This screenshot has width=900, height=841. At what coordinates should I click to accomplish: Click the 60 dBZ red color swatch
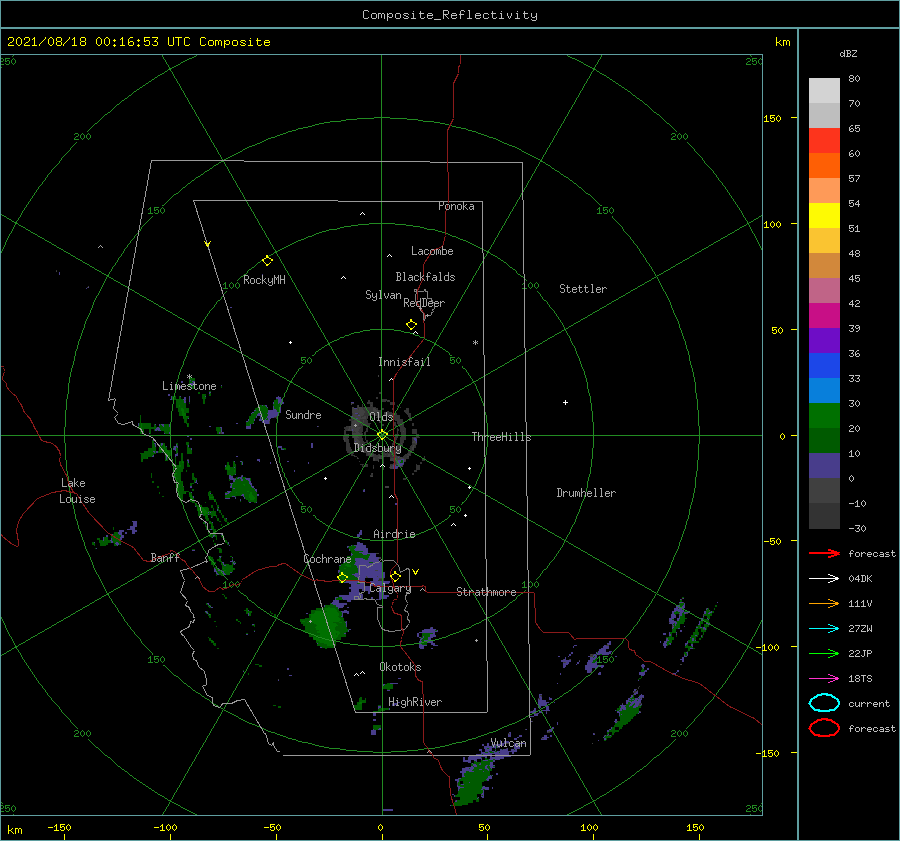(824, 141)
